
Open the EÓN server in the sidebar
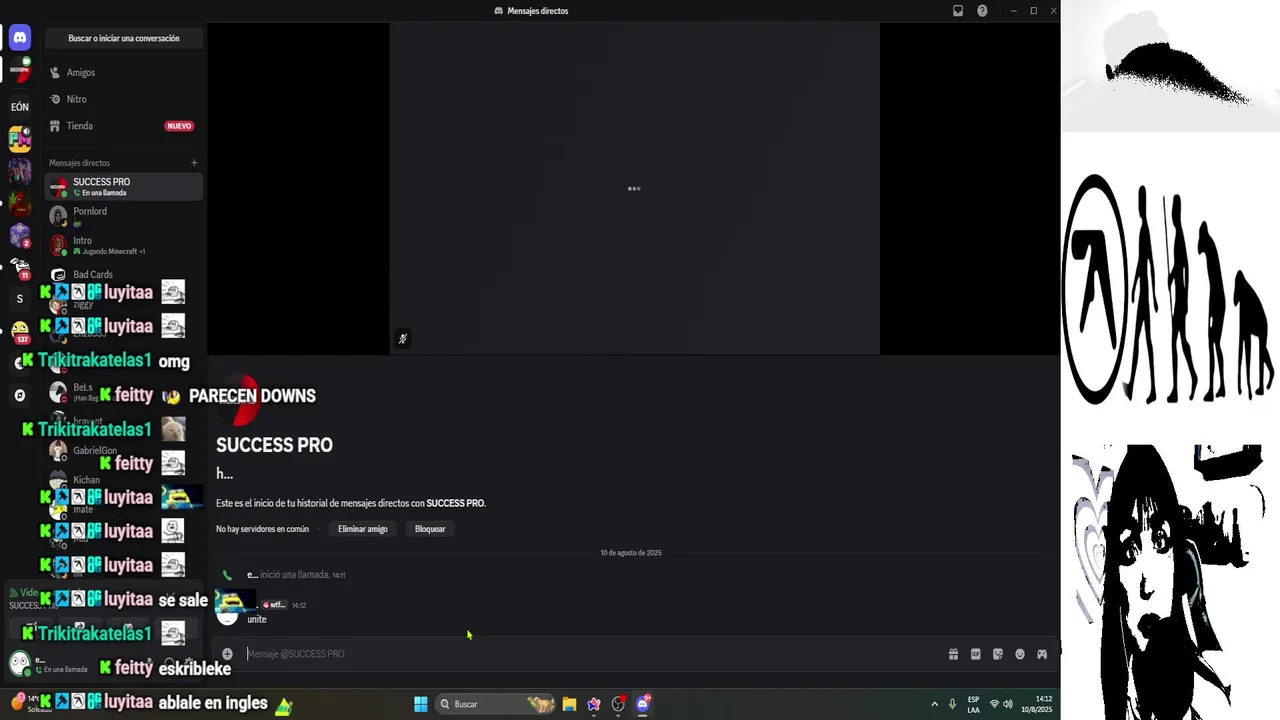19,106
